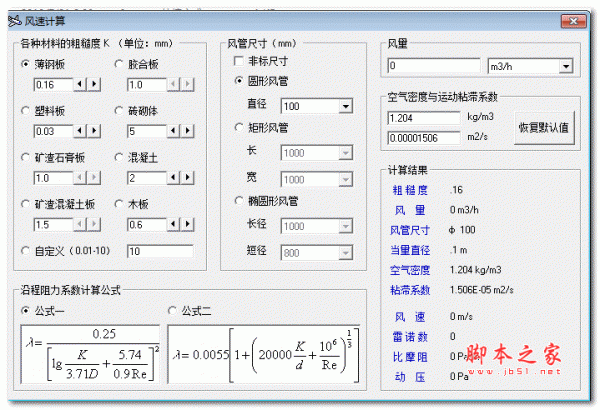Increase 砖砌体 value with right arrow

(188, 131)
